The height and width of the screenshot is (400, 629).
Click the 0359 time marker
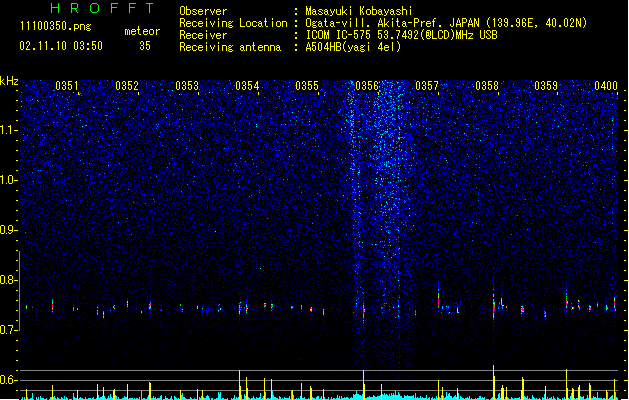click(x=546, y=86)
